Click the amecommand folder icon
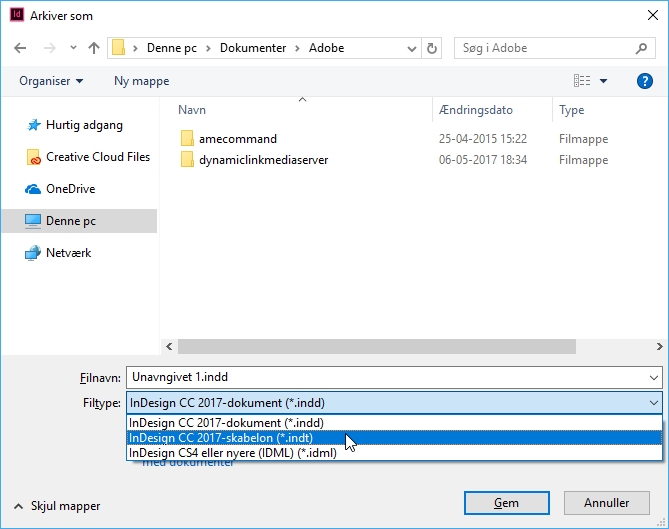 pos(187,139)
